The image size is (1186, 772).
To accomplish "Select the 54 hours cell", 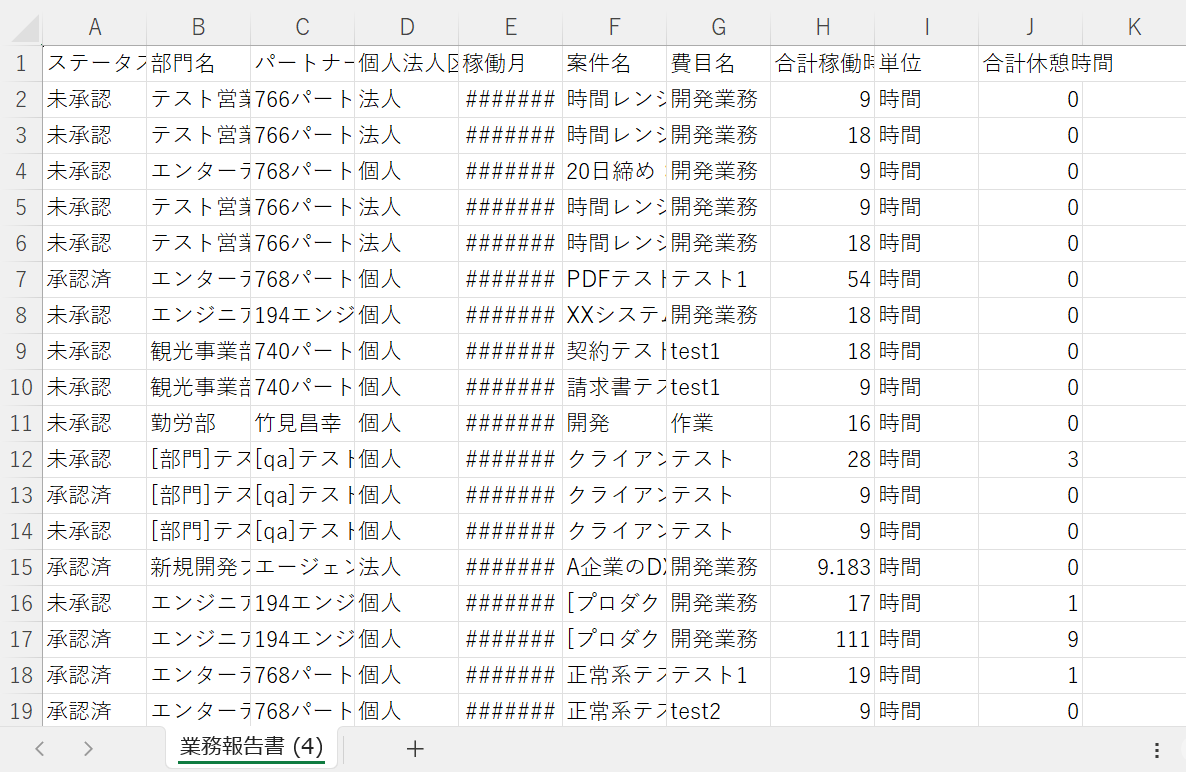I will tap(822, 280).
